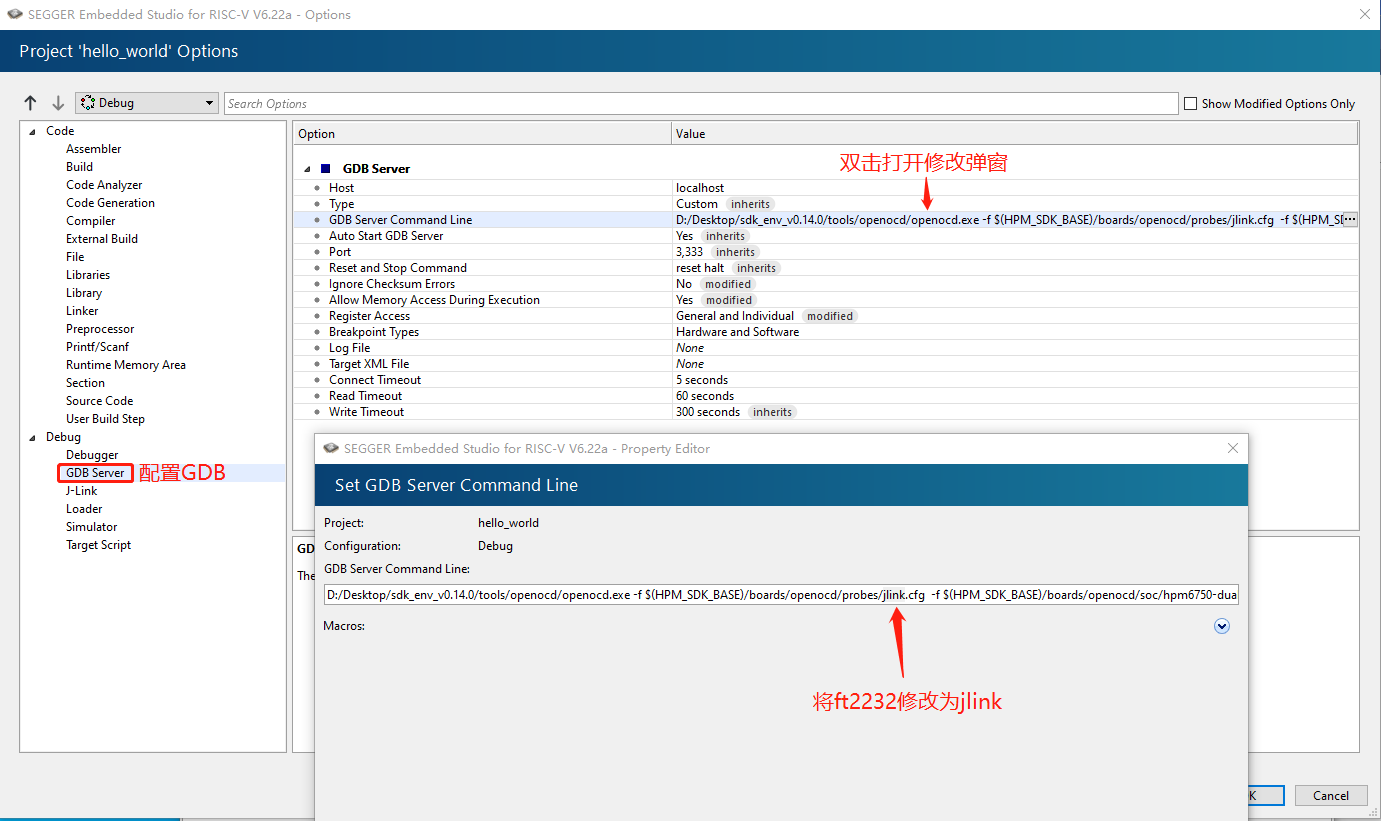
Task: Open the Linker options
Action: (82, 311)
